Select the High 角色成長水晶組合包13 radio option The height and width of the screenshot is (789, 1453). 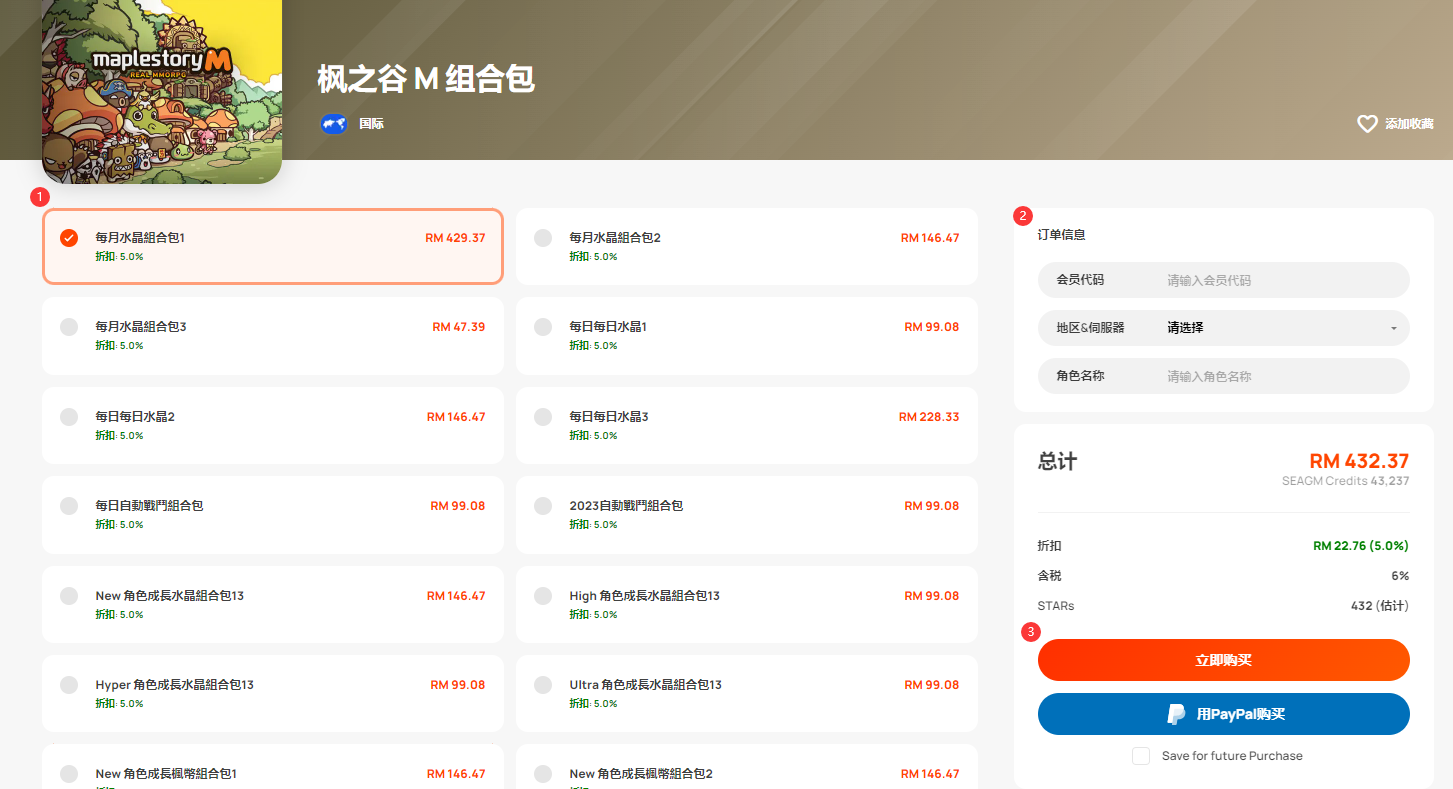[x=543, y=596]
